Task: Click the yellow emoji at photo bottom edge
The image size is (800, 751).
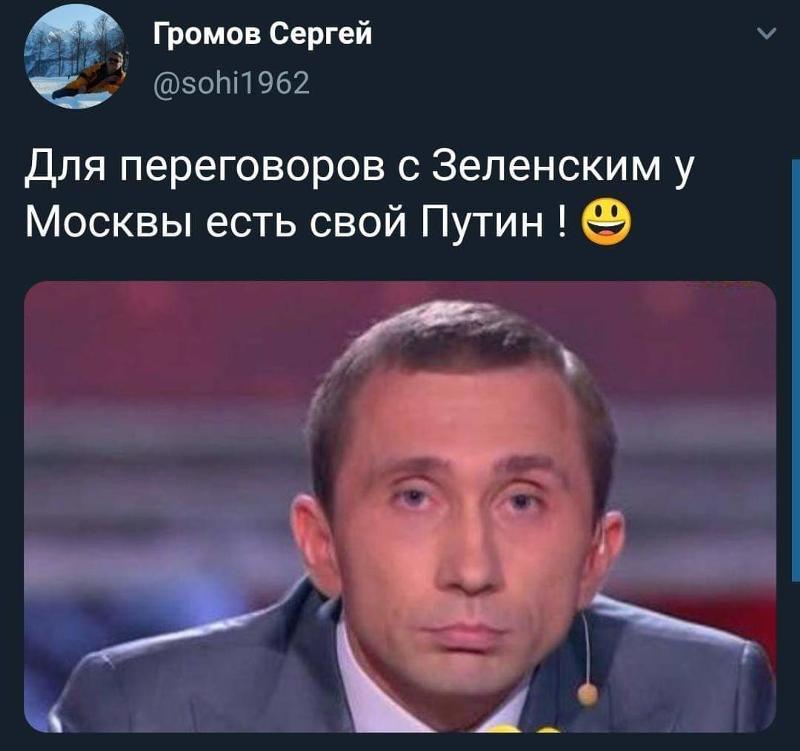Action: point(526,728)
